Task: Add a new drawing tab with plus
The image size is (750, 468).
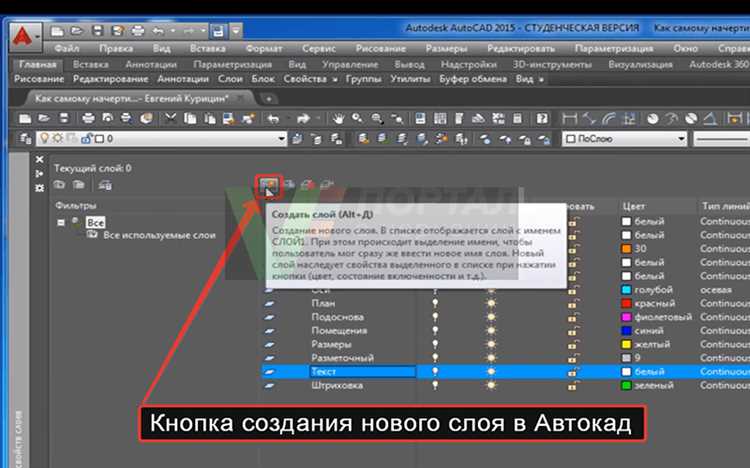Action: click(268, 98)
